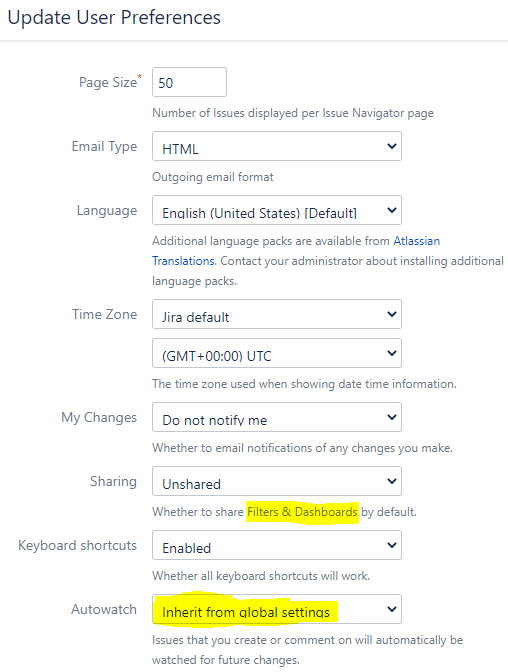The image size is (508, 672).
Task: Click the Sharing label
Action: (113, 481)
